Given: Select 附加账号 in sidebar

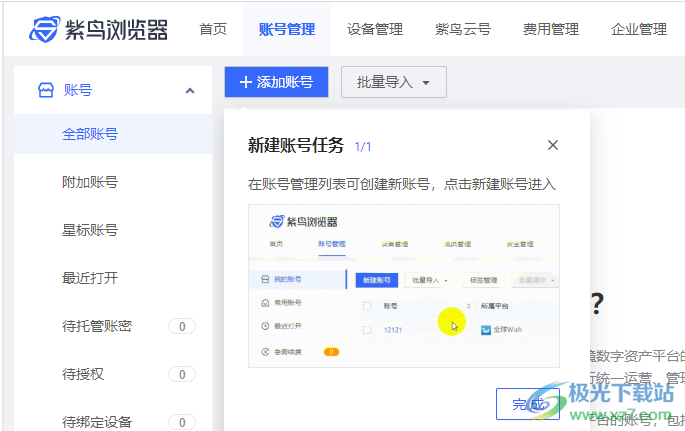Looking at the screenshot, I should [90, 182].
